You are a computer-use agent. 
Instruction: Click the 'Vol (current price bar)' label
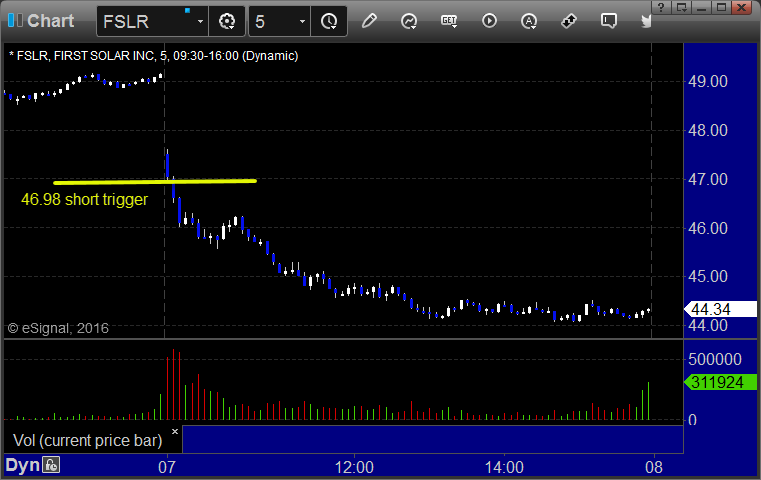(x=87, y=441)
